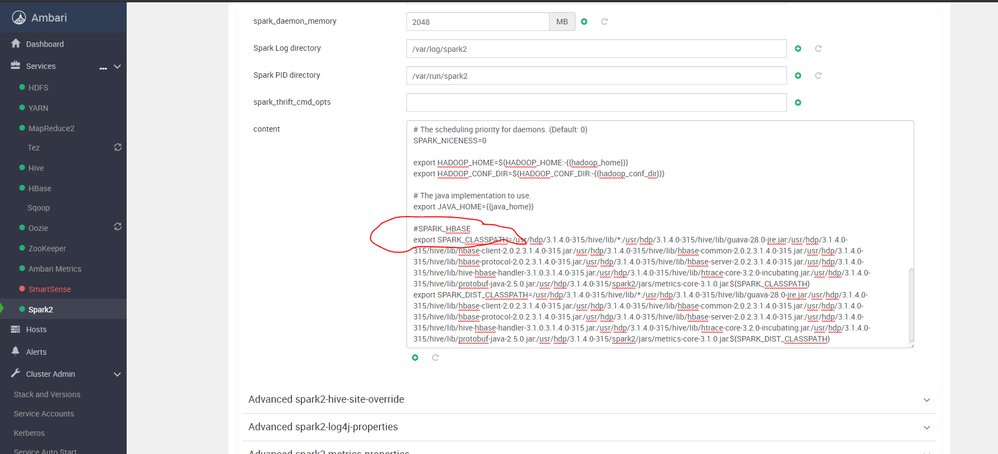Click undo icon below content
This screenshot has height=454, width=998.
435,358
